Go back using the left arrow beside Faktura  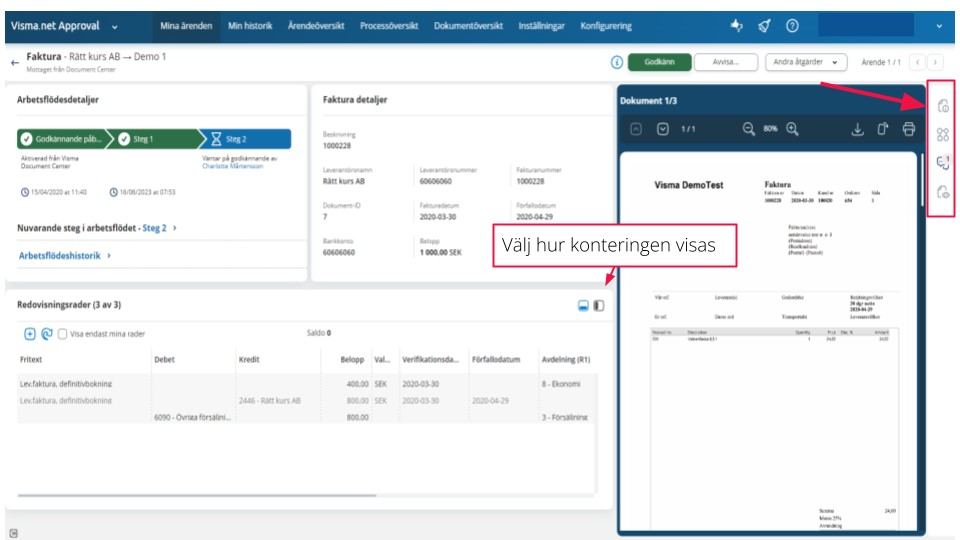click(15, 62)
